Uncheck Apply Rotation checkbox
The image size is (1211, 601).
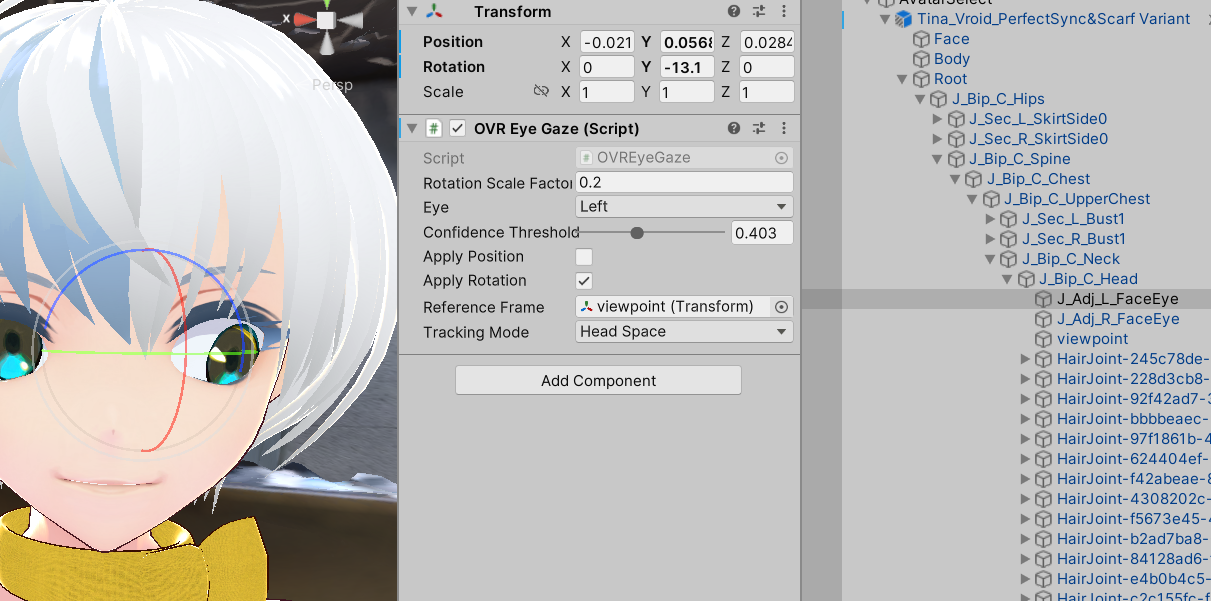[584, 281]
